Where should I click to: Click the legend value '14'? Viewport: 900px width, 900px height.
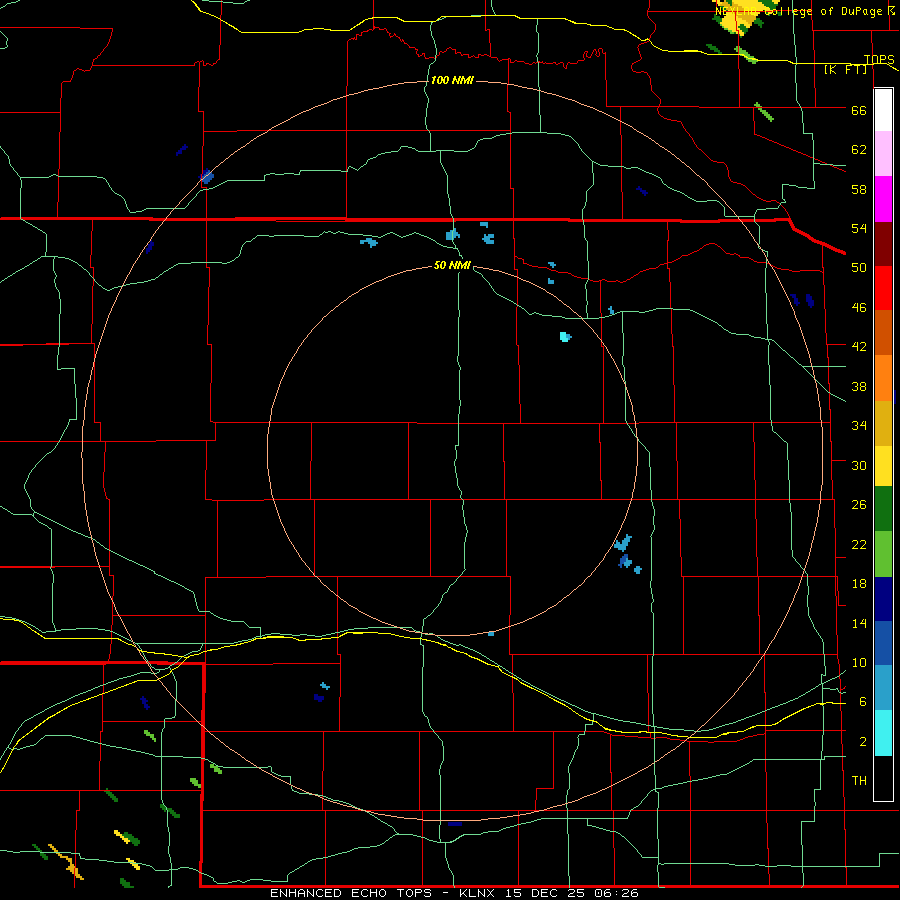pyautogui.click(x=859, y=623)
